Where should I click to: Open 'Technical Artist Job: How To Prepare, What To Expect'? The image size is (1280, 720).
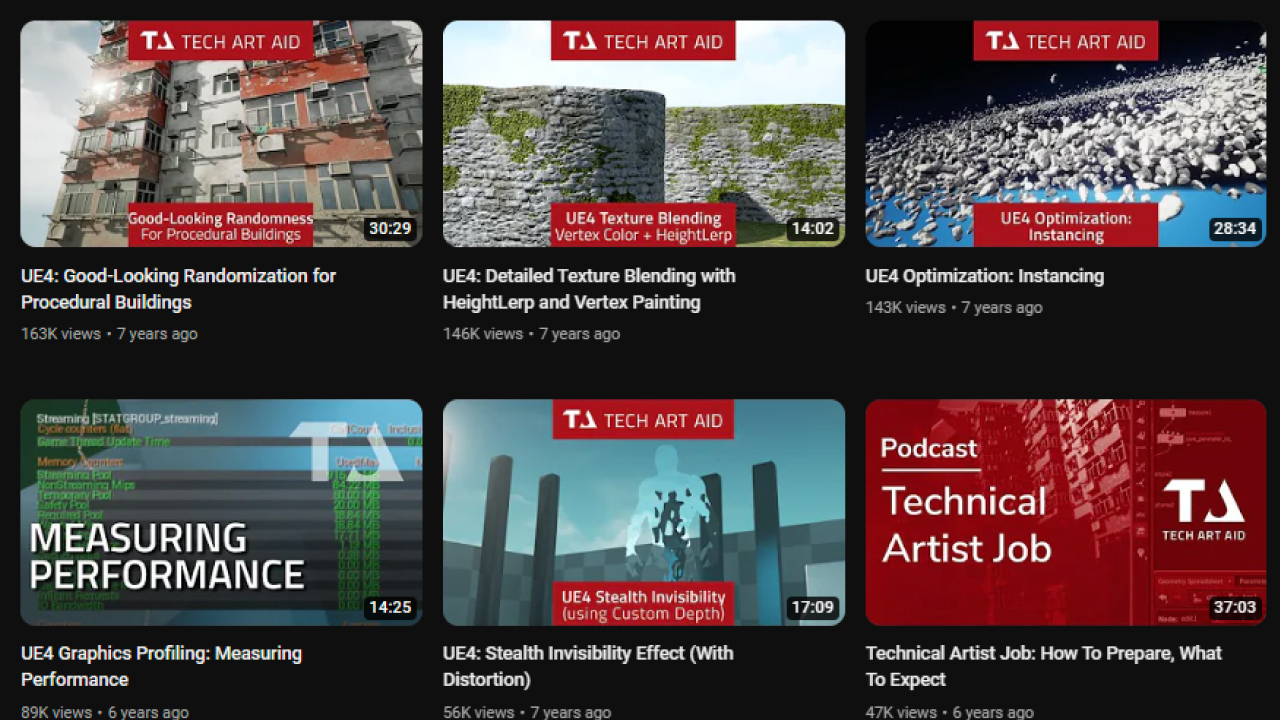(x=1043, y=666)
